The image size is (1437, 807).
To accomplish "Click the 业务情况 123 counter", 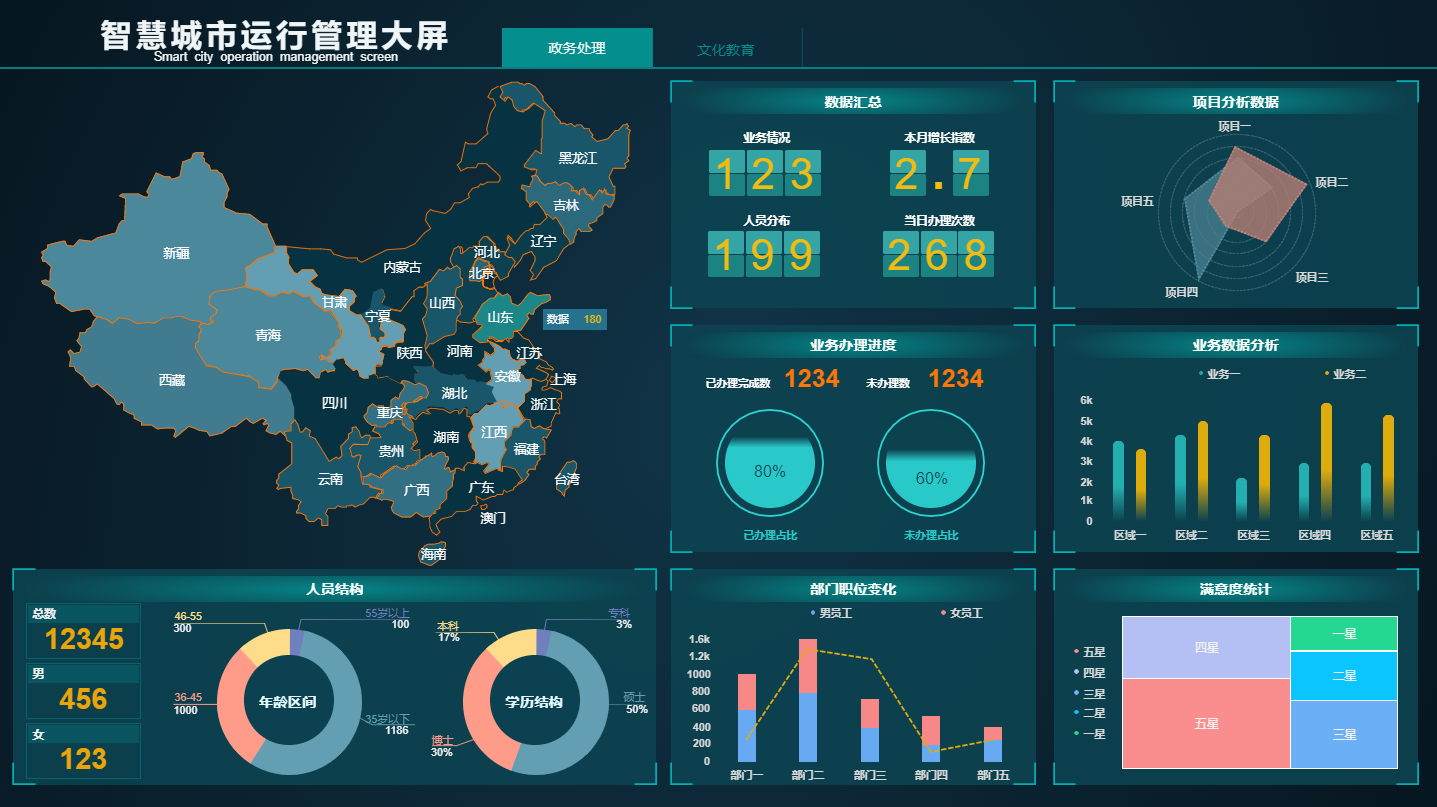I will (x=765, y=173).
